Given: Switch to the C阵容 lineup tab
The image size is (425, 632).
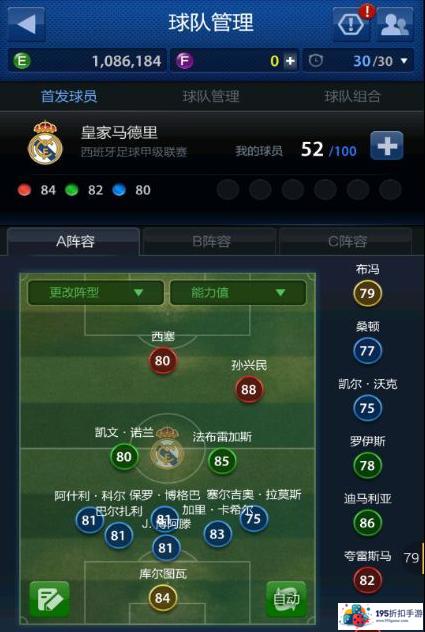Looking at the screenshot, I should tap(347, 241).
